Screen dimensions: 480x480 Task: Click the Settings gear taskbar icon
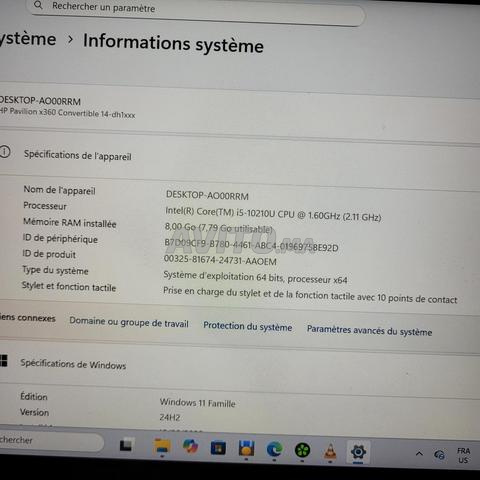(358, 452)
